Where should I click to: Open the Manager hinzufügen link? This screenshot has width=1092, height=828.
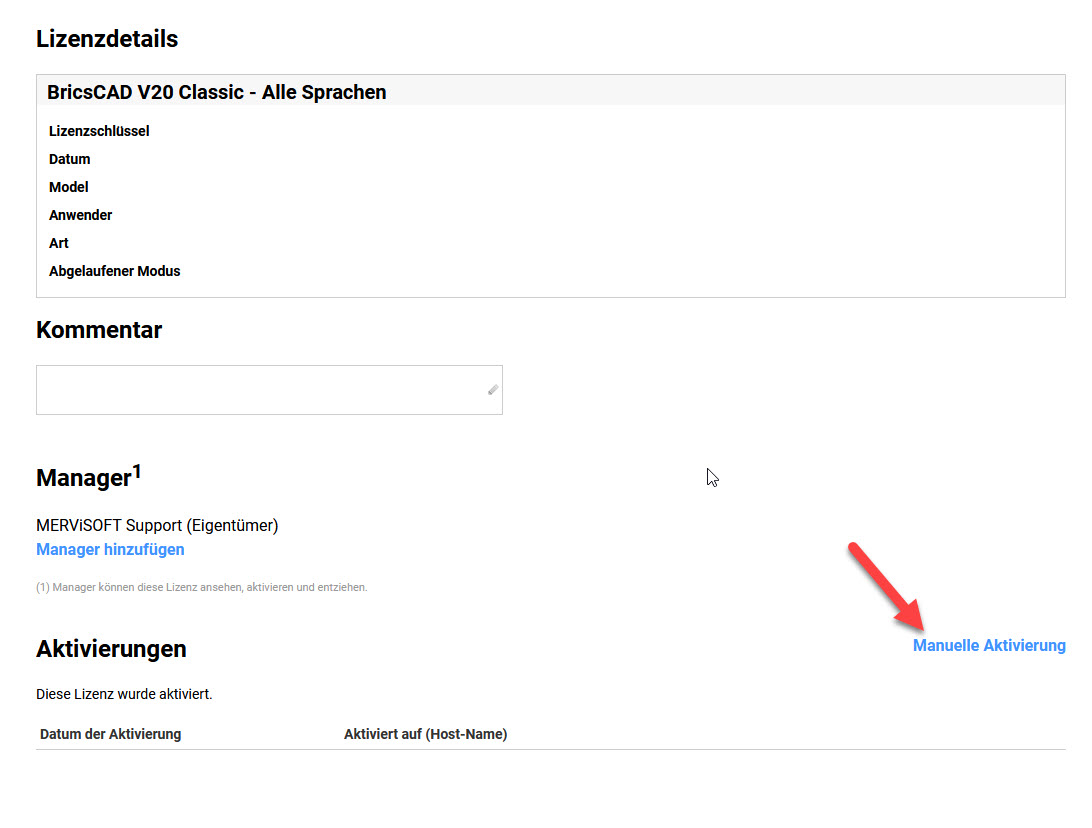coord(110,549)
